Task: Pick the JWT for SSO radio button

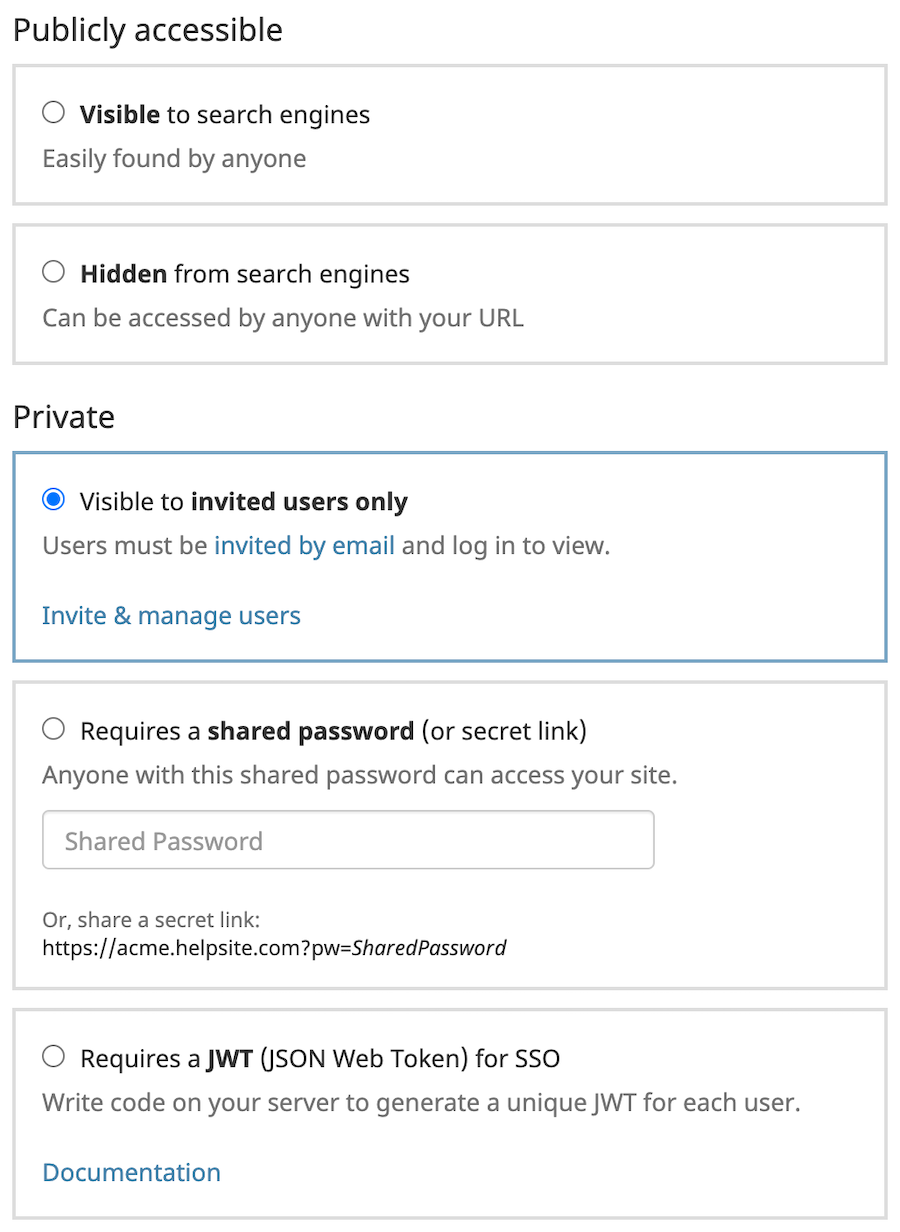Action: click(x=53, y=1057)
